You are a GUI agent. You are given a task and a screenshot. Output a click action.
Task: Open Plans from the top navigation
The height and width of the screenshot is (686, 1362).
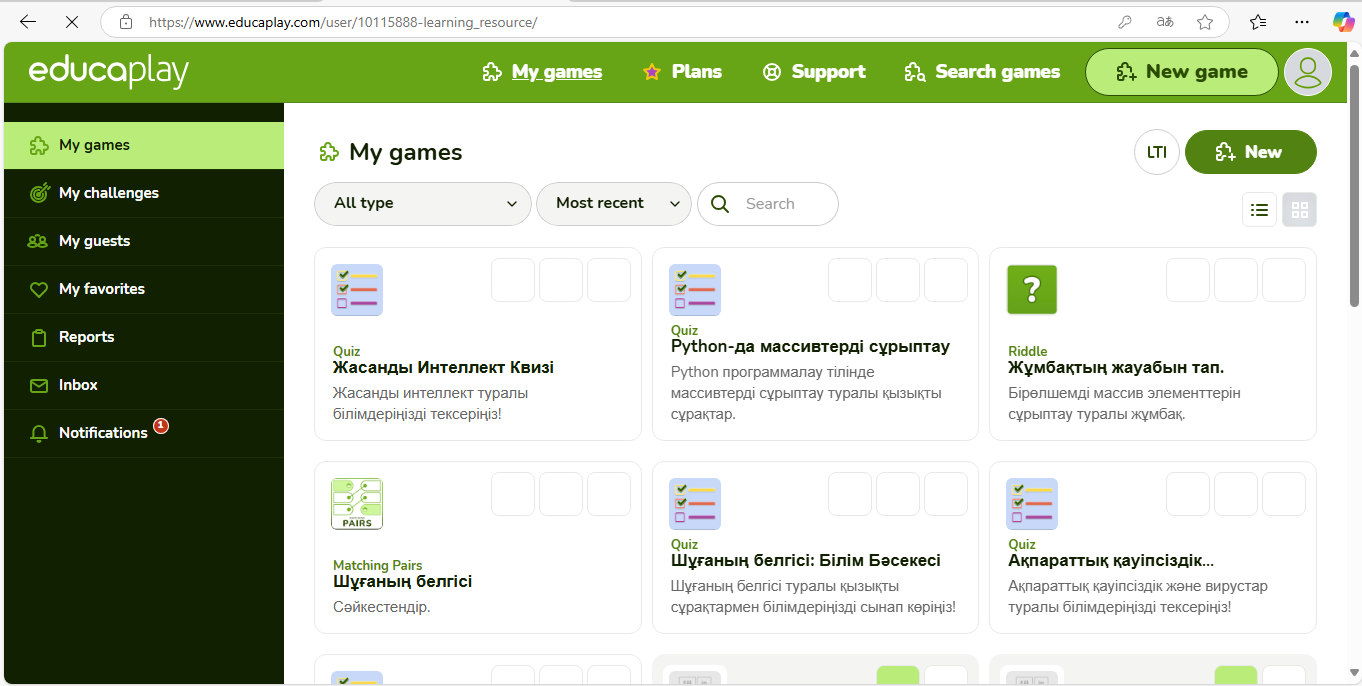[x=683, y=72]
